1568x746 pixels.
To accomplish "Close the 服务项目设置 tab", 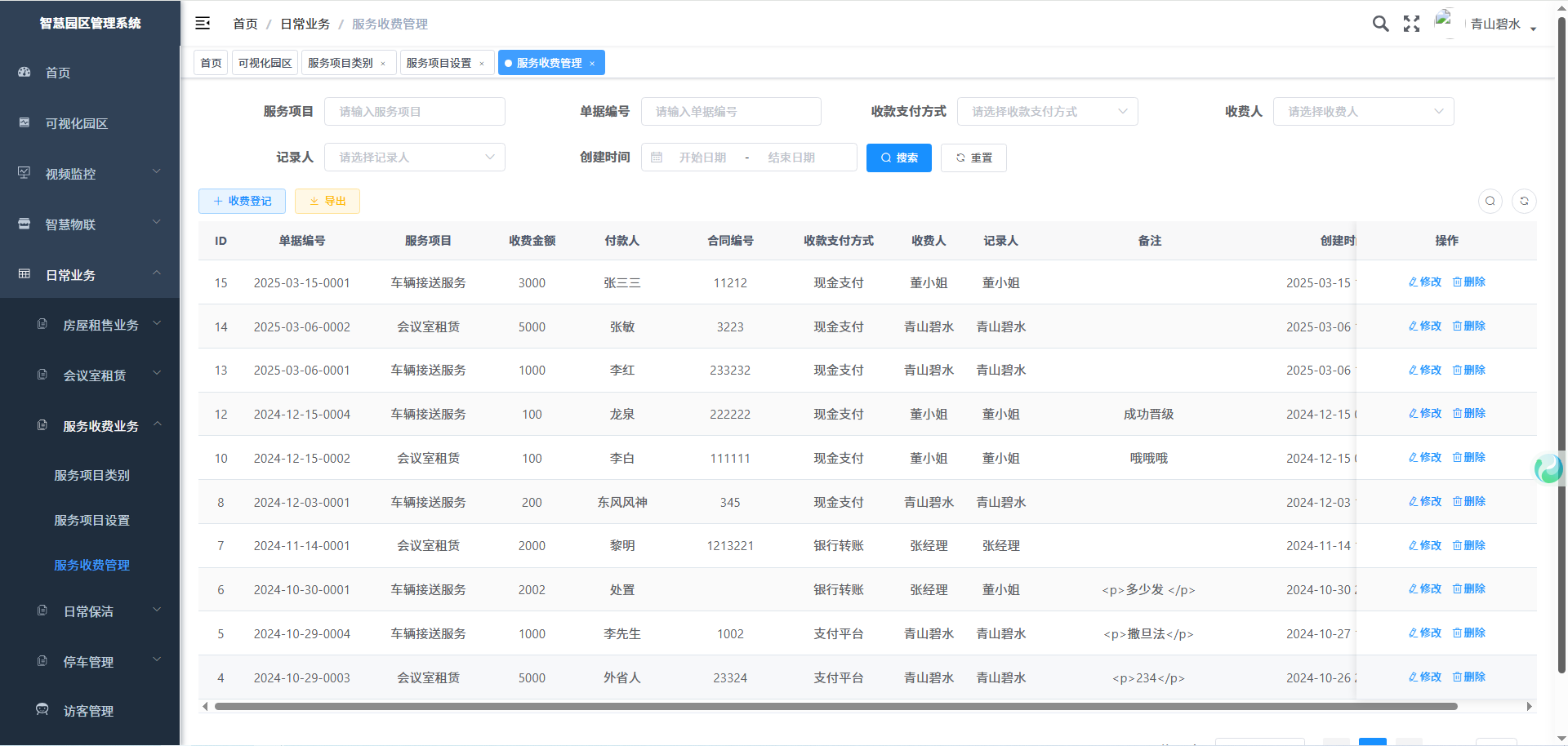I will pyautogui.click(x=482, y=64).
